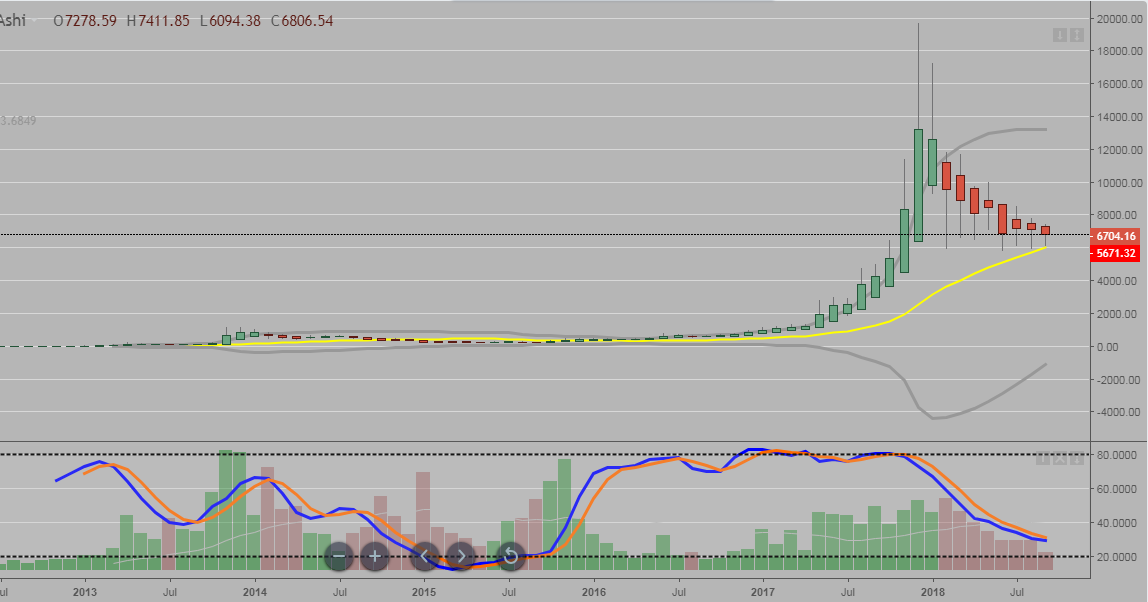Click the close value C6806.54
The width and height of the screenshot is (1148, 602).
click(302, 21)
